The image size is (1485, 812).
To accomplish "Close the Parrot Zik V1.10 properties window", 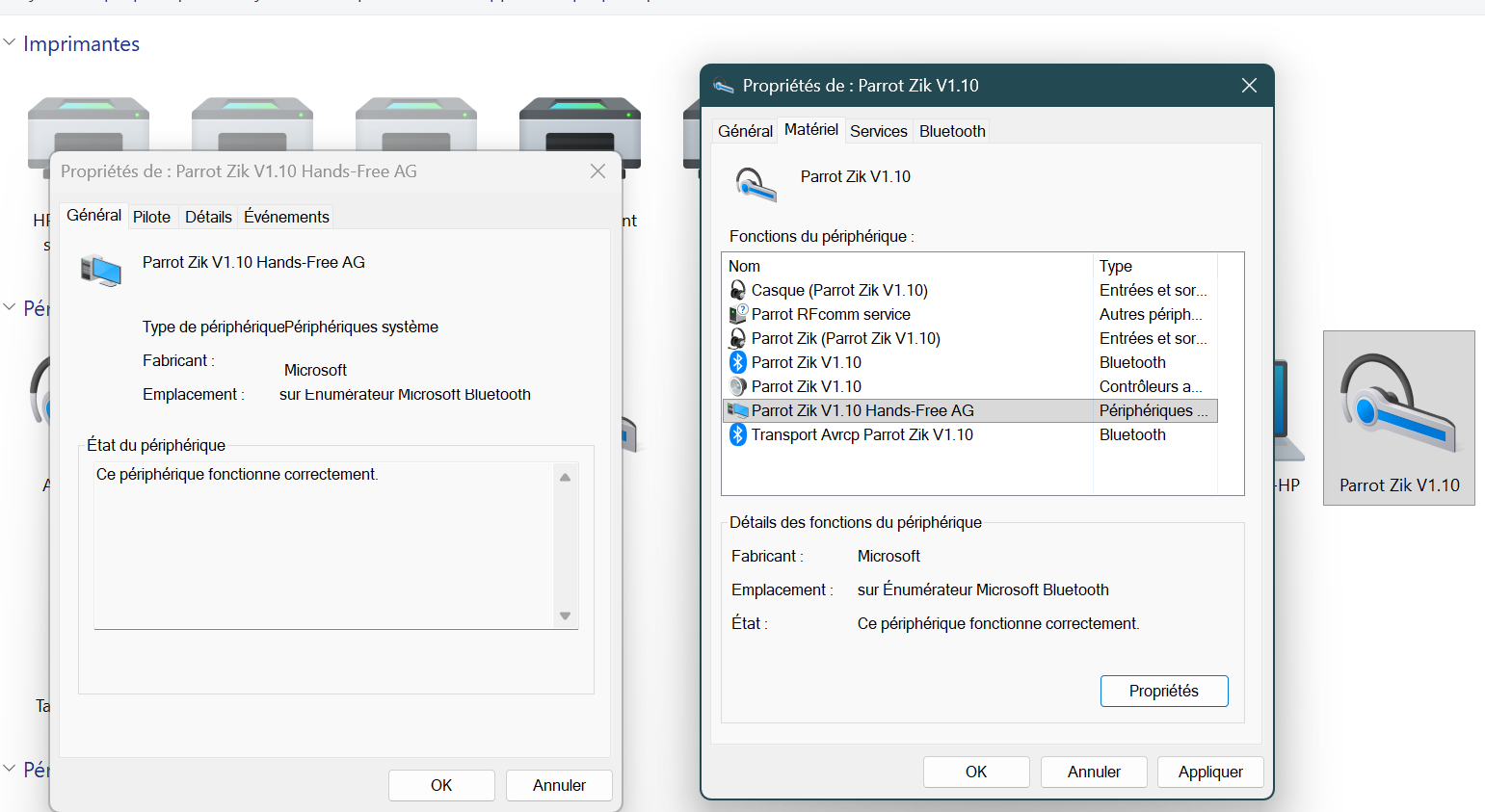I will pos(1249,86).
